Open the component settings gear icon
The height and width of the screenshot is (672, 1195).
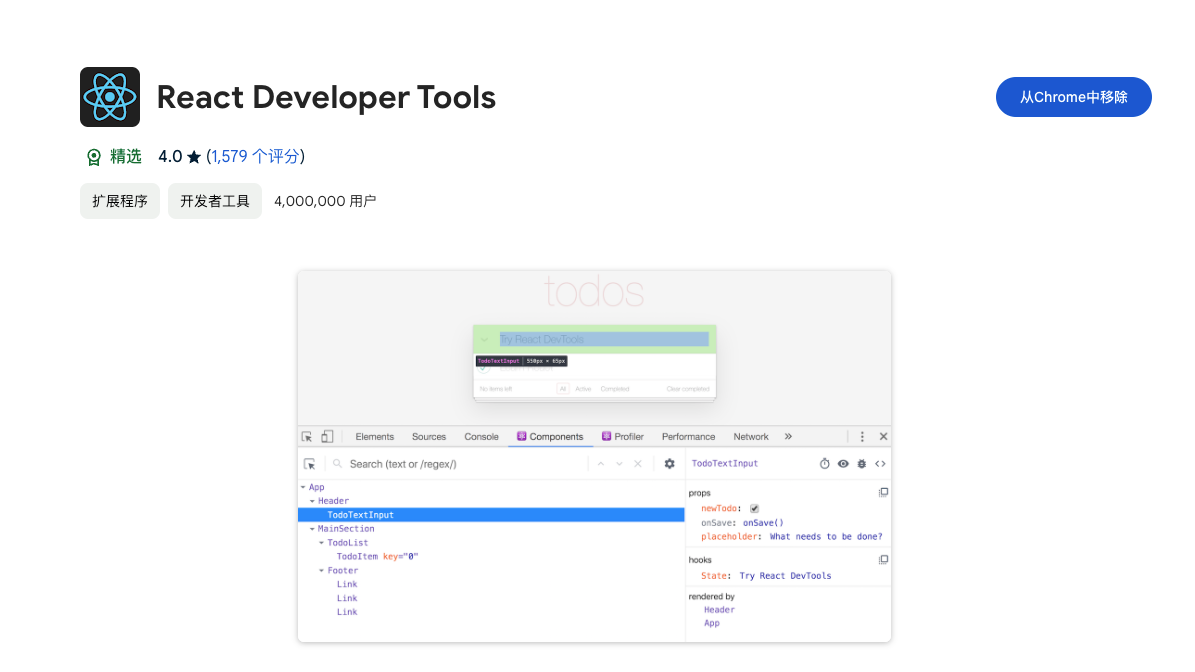pos(669,464)
